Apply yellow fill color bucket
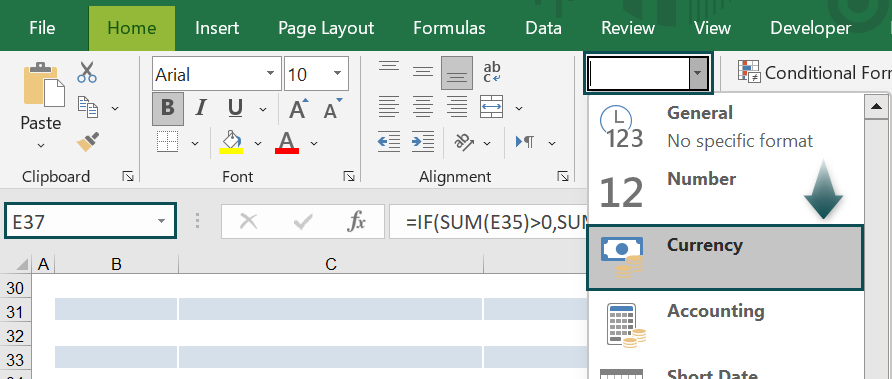 click(231, 142)
